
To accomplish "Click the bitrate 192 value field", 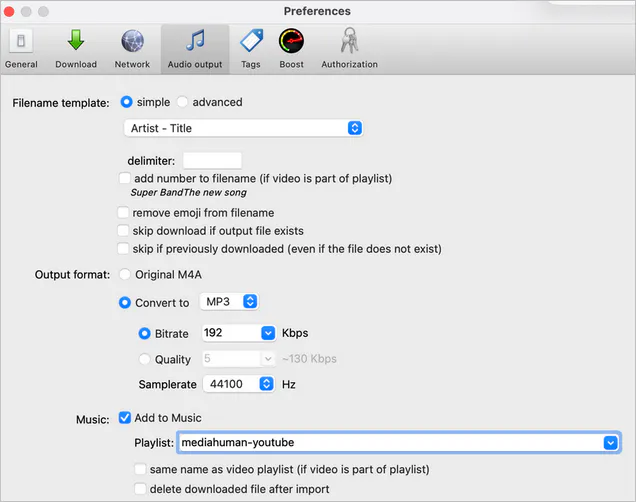I will (231, 333).
